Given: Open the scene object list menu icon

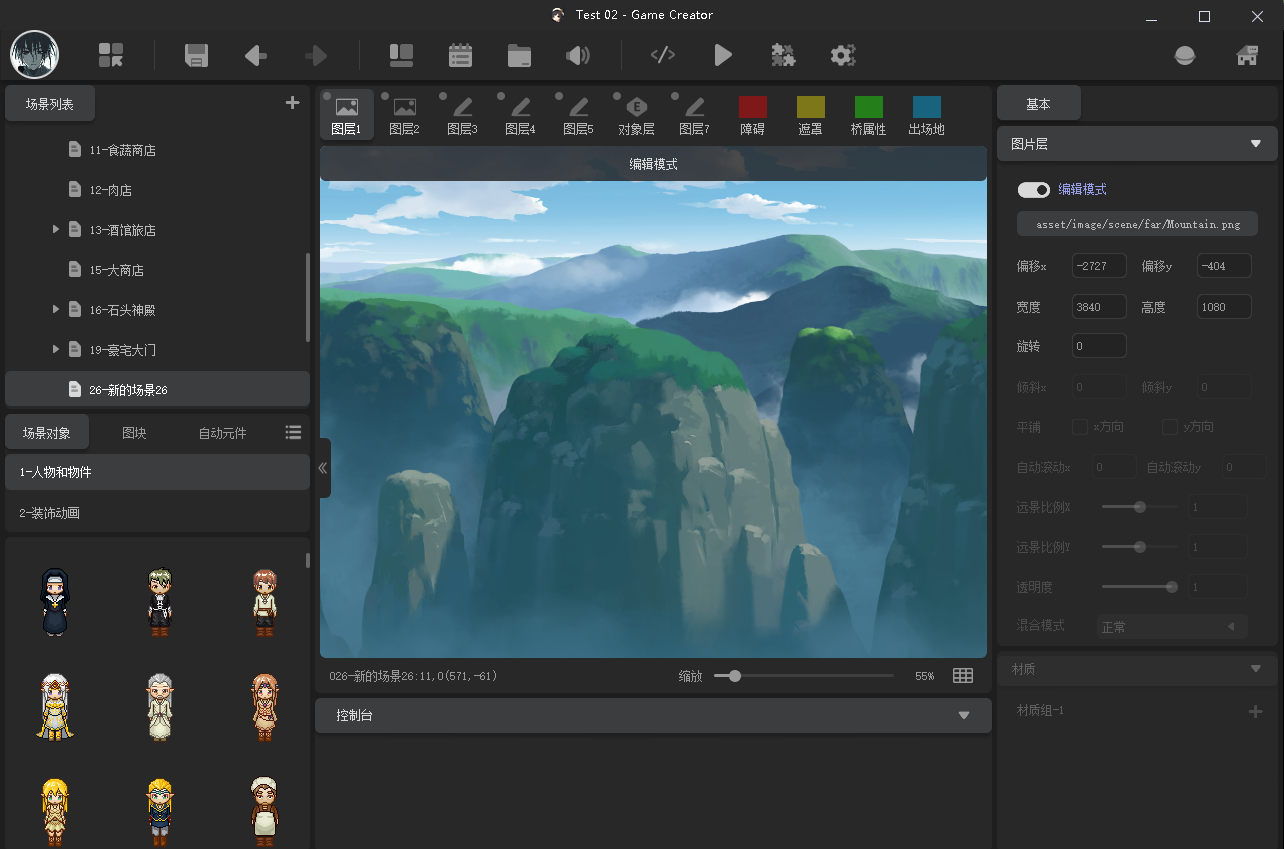Looking at the screenshot, I should (x=293, y=432).
